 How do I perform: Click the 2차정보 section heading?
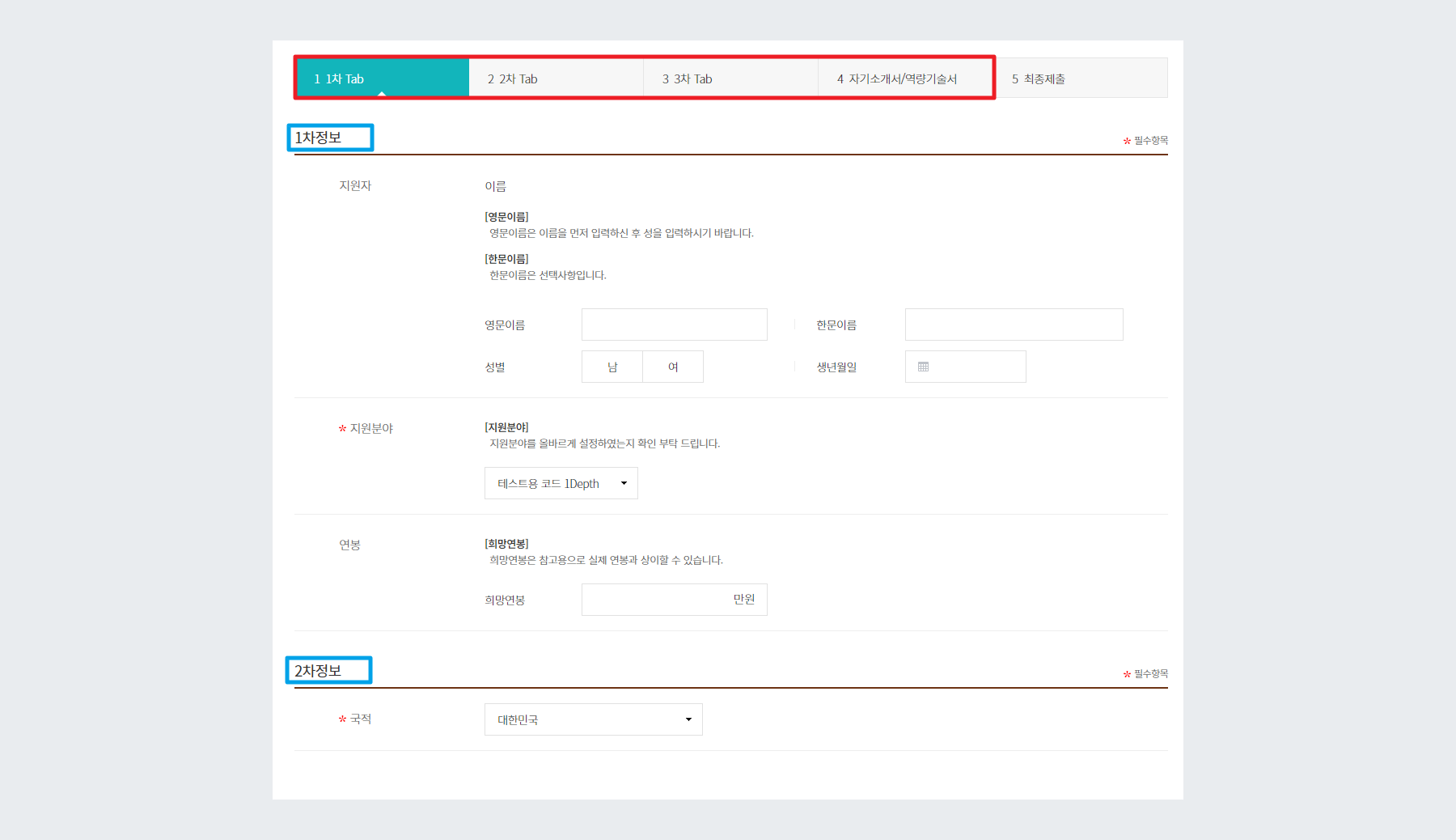pyautogui.click(x=318, y=671)
